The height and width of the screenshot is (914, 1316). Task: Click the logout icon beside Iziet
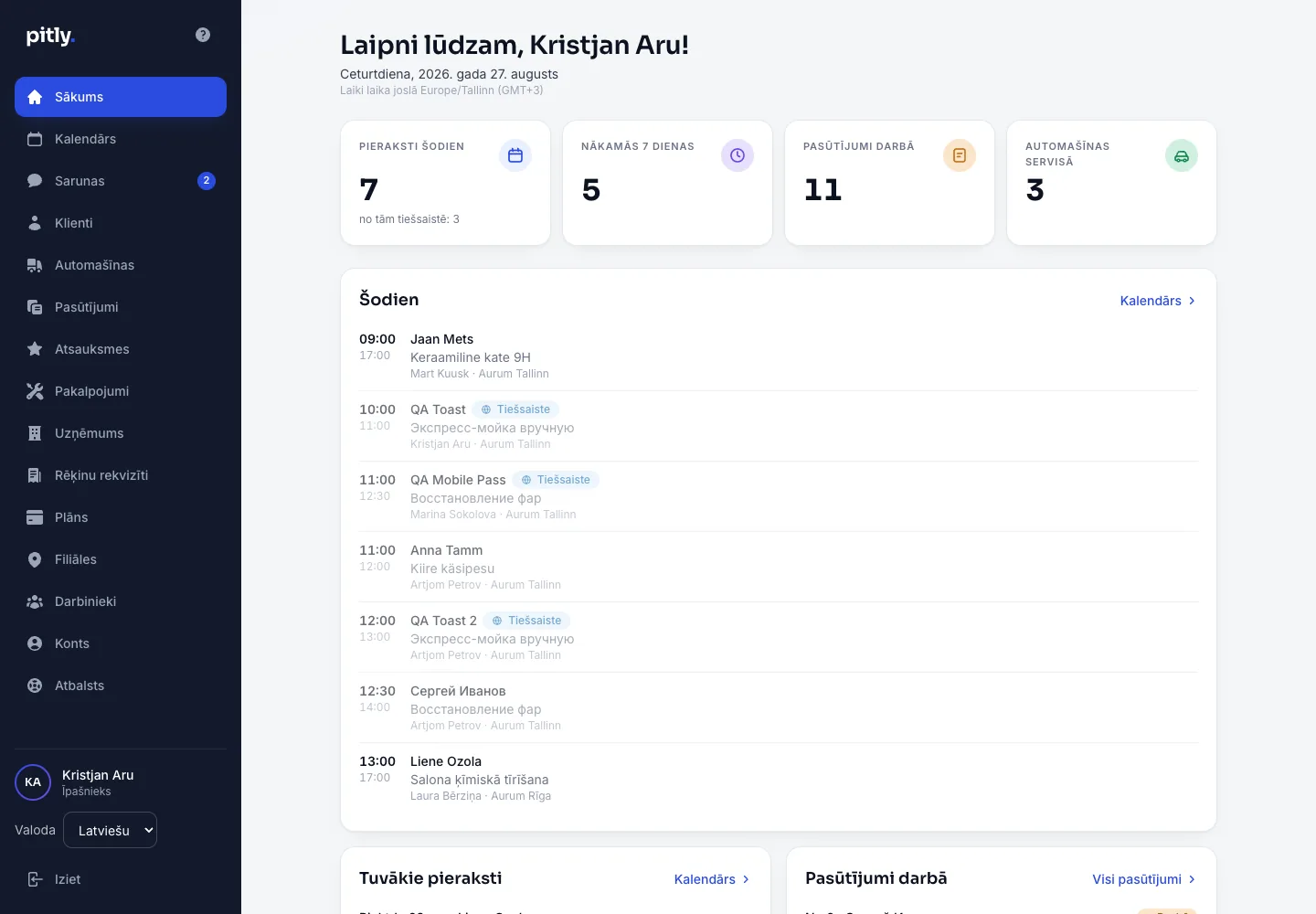(35, 879)
